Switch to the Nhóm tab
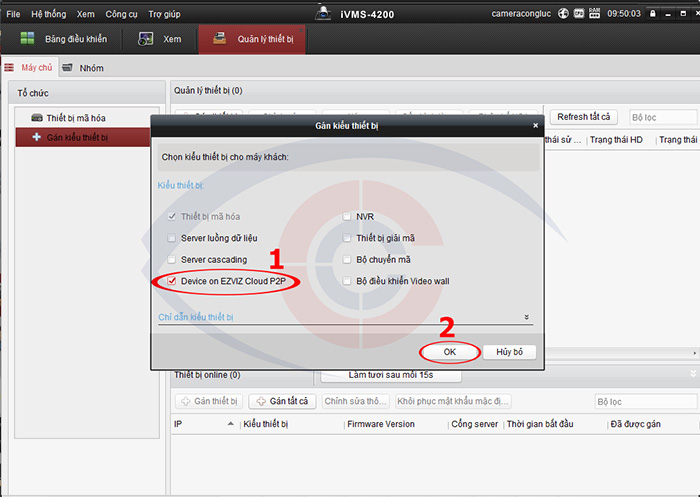 tap(84, 68)
